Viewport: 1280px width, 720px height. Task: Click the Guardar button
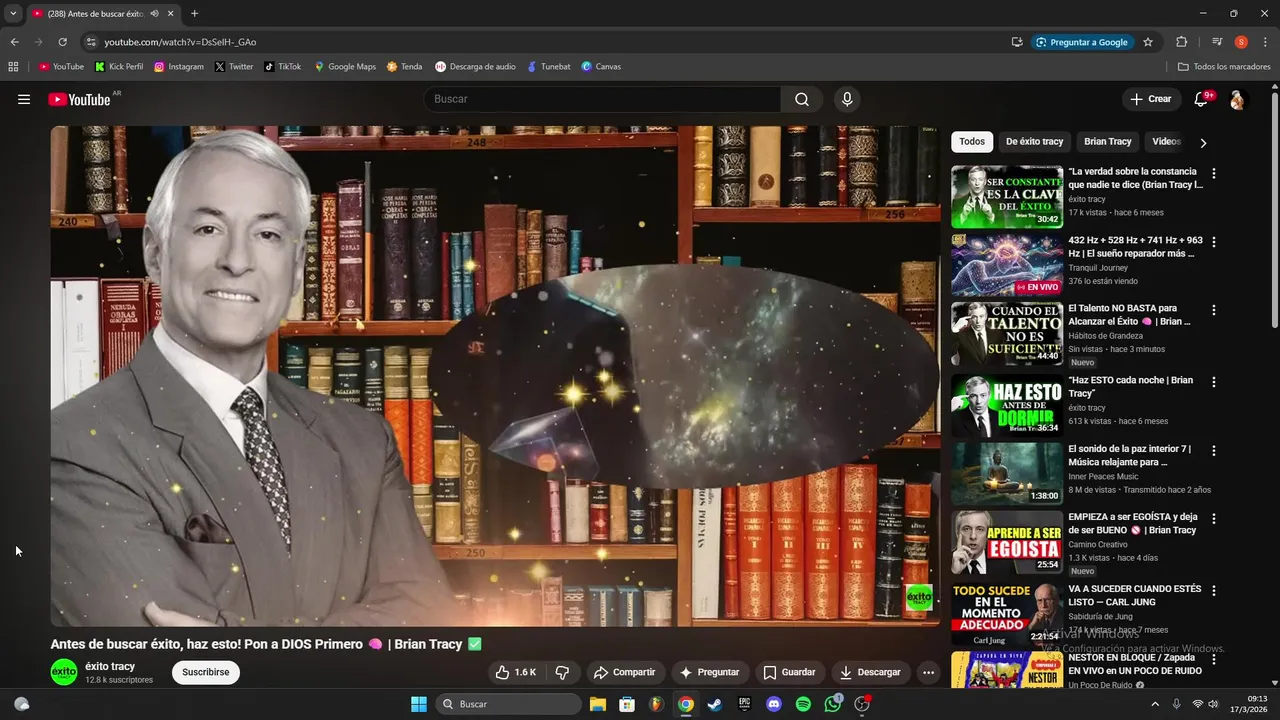tap(788, 672)
